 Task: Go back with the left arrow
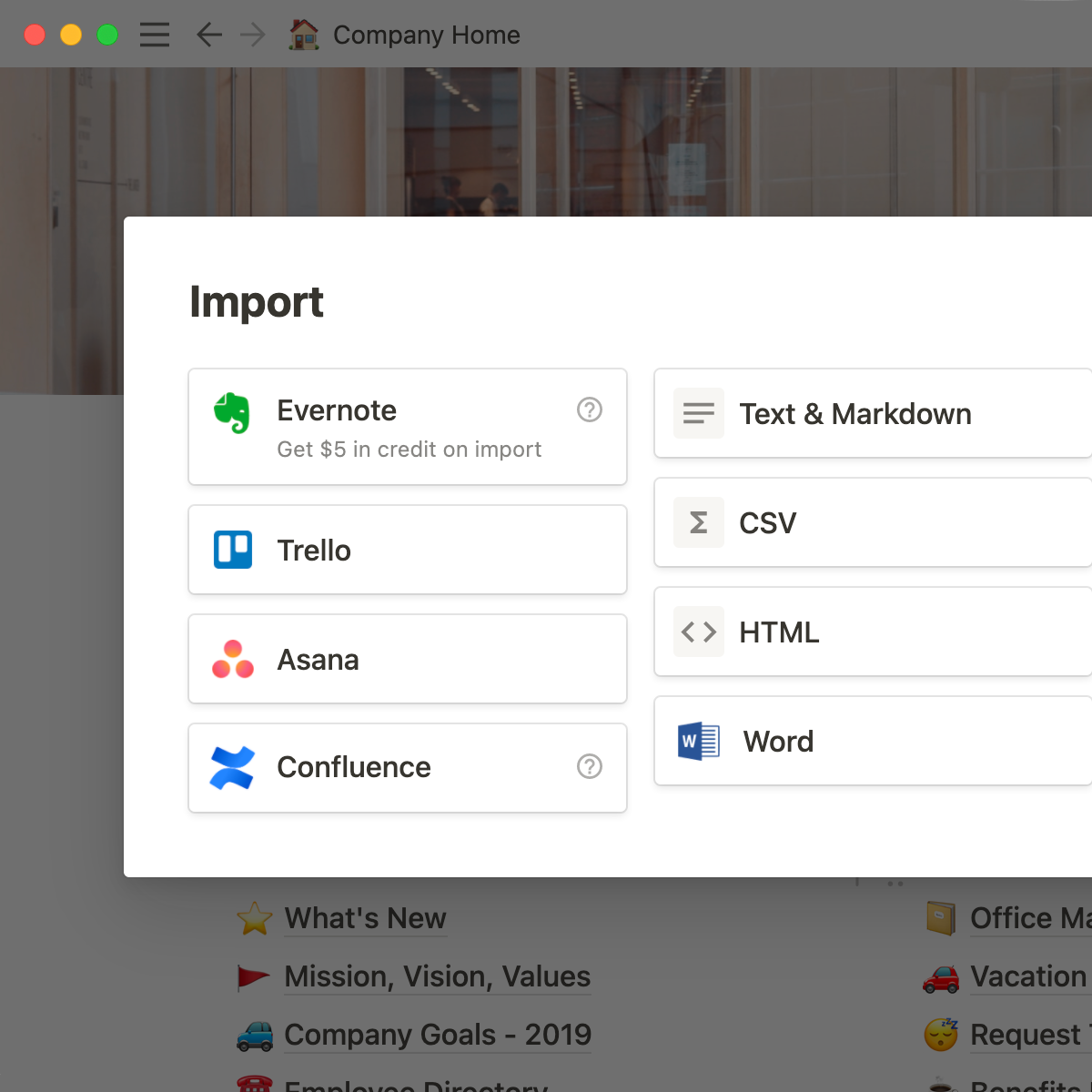point(209,35)
